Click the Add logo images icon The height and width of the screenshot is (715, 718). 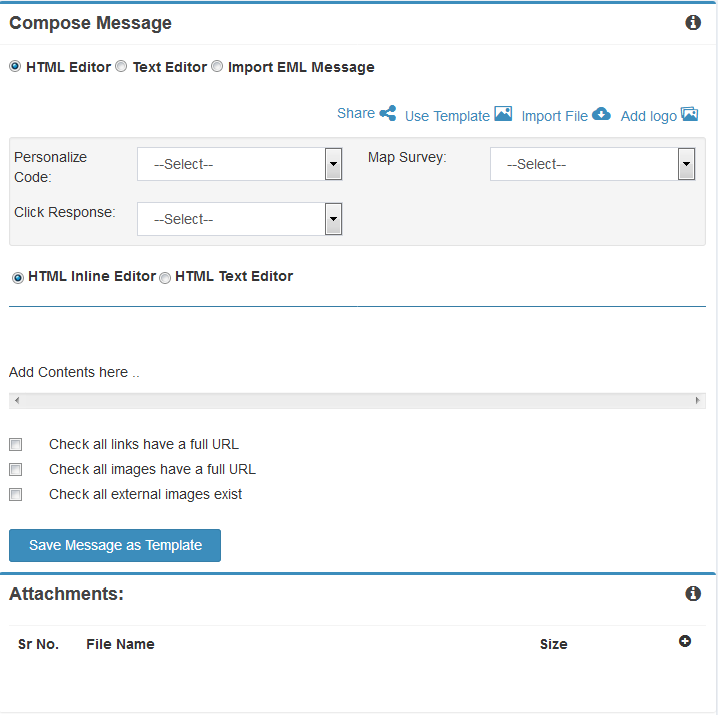tap(689, 114)
